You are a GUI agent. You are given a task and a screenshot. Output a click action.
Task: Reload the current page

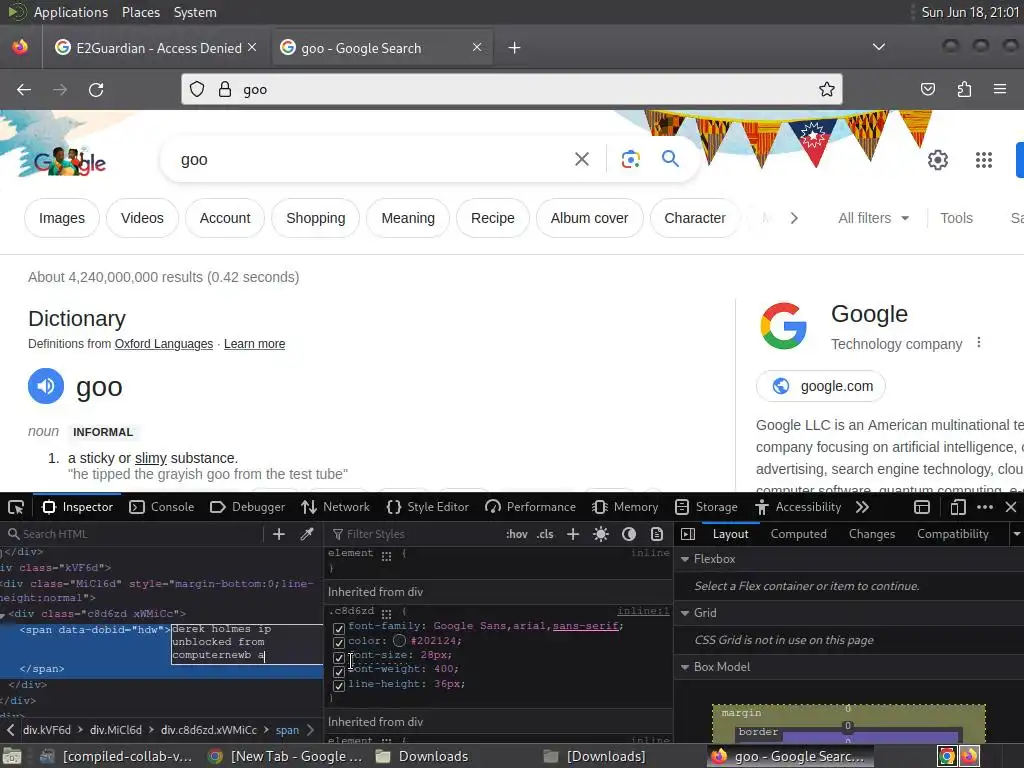pyautogui.click(x=96, y=89)
